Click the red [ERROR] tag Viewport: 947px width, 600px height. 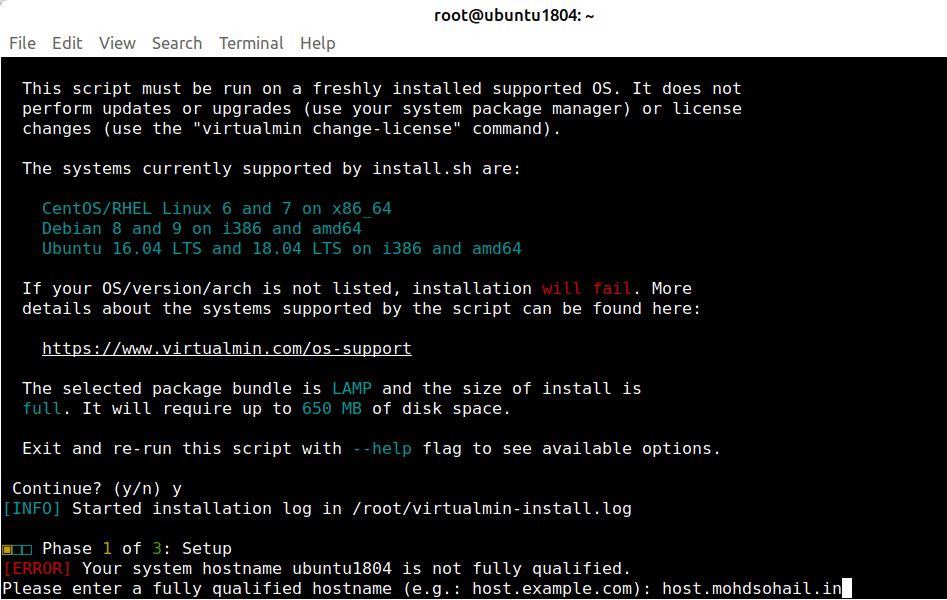(37, 569)
